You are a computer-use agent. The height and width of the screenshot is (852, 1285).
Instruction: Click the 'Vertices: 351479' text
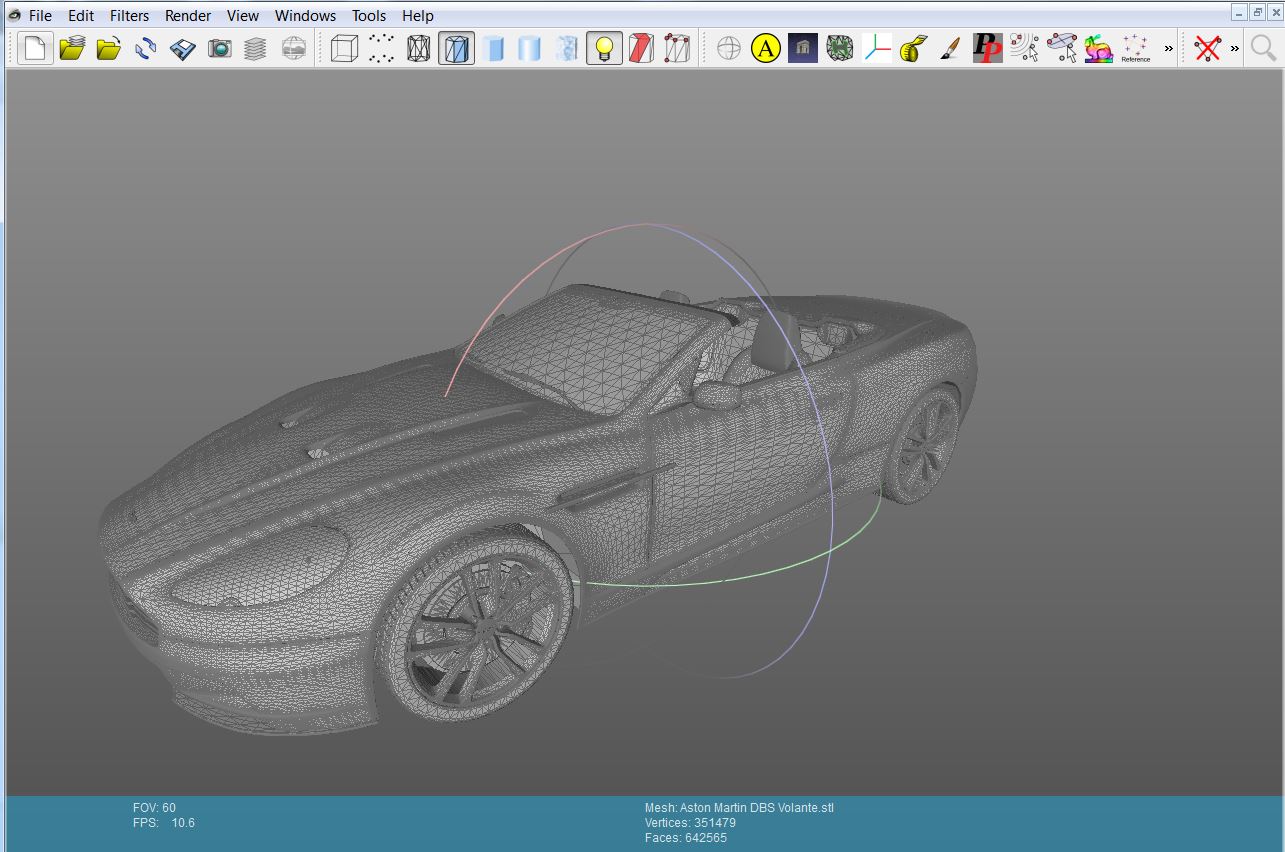point(690,823)
